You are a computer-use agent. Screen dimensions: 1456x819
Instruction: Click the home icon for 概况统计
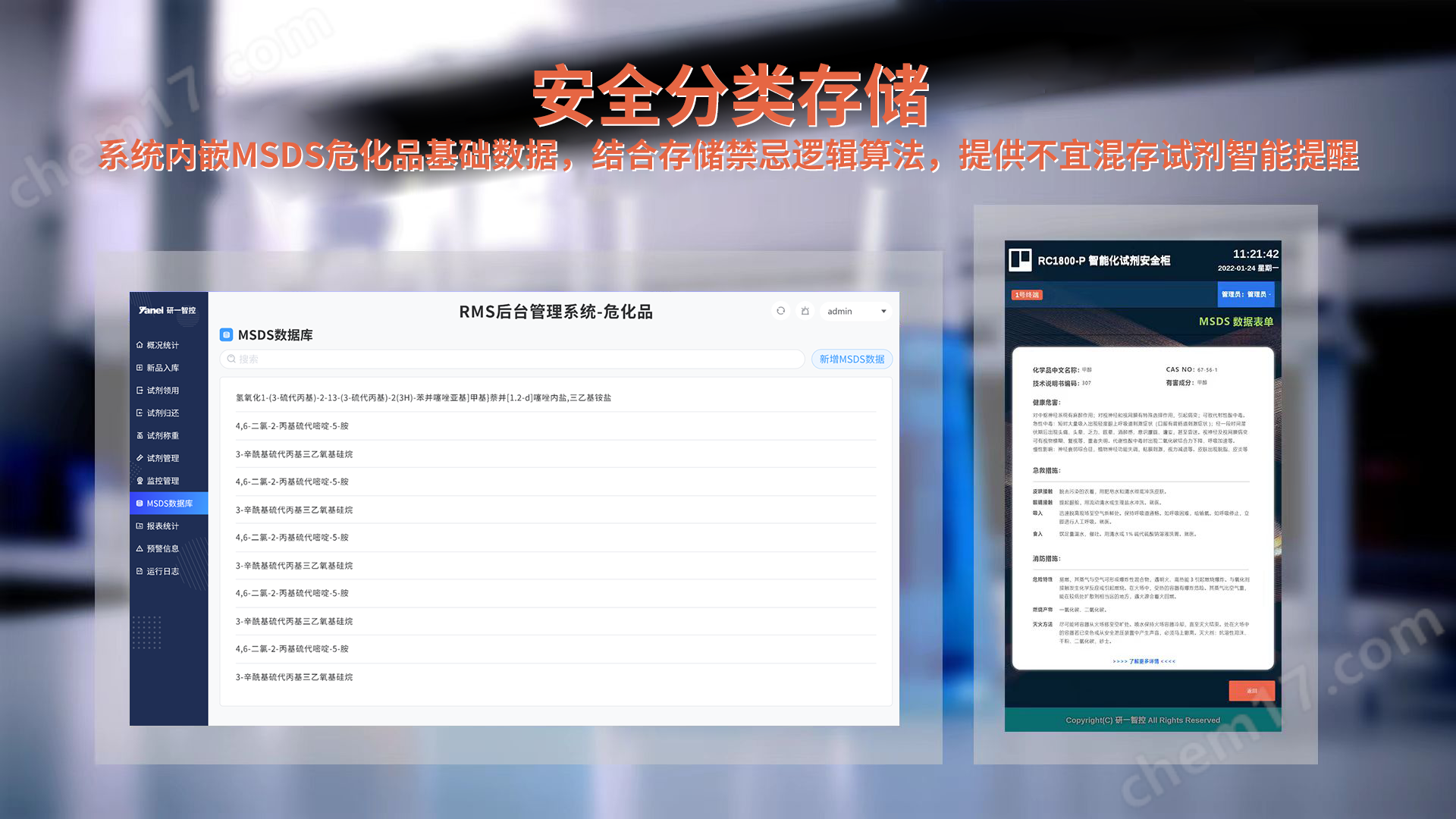coord(140,345)
